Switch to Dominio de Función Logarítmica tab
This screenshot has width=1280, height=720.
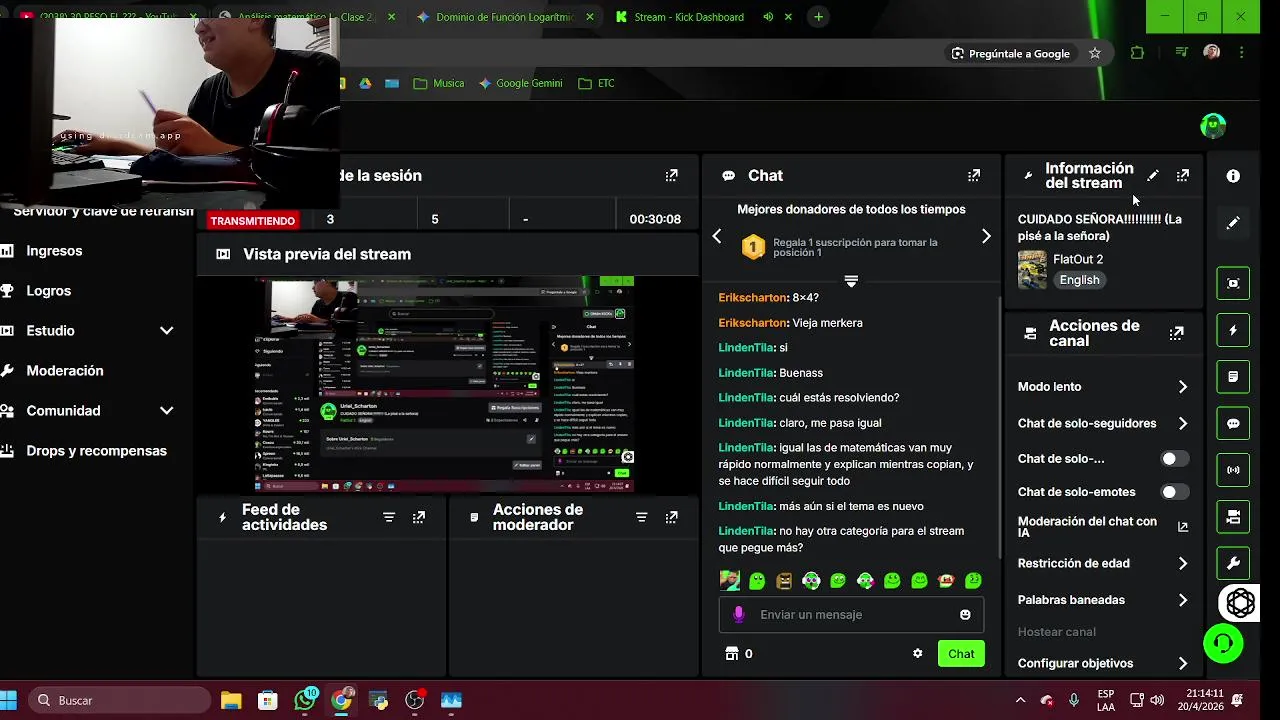point(506,17)
